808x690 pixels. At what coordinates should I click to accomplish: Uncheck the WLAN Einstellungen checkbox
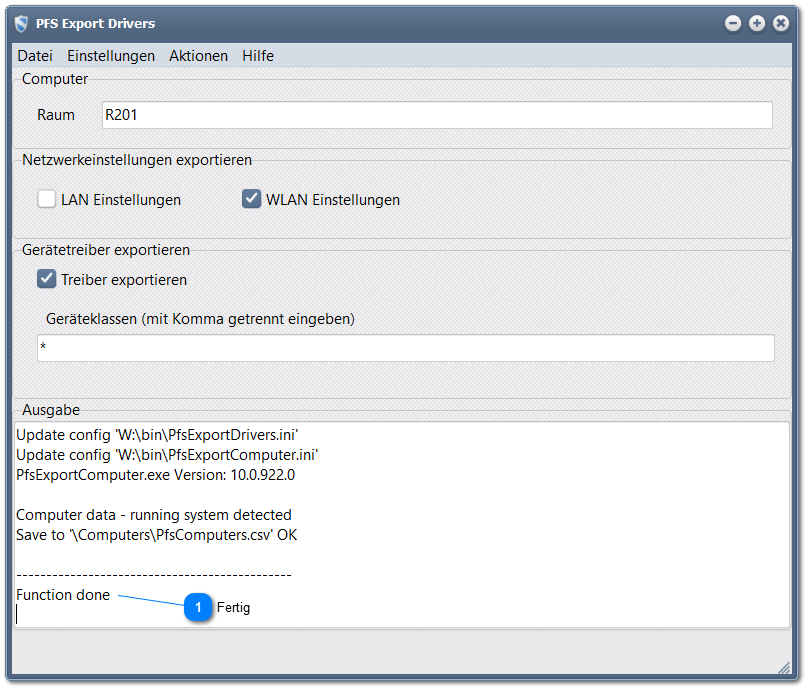point(251,199)
